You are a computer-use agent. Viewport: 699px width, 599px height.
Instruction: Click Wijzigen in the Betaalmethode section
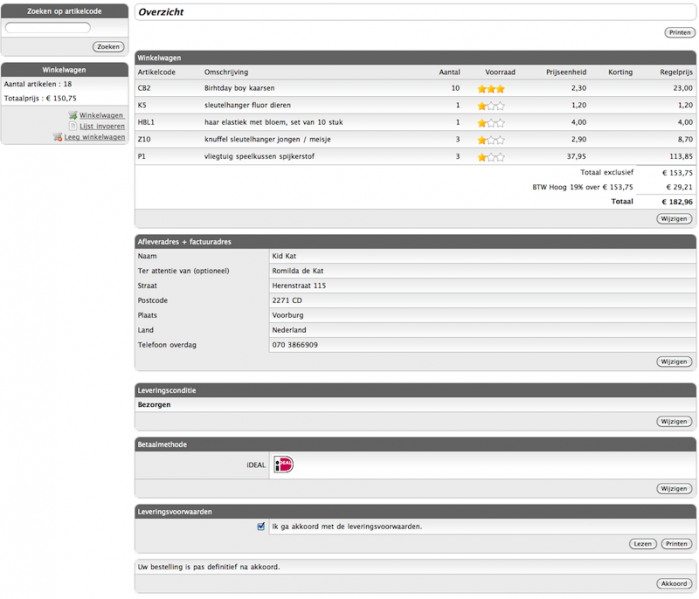pos(674,488)
